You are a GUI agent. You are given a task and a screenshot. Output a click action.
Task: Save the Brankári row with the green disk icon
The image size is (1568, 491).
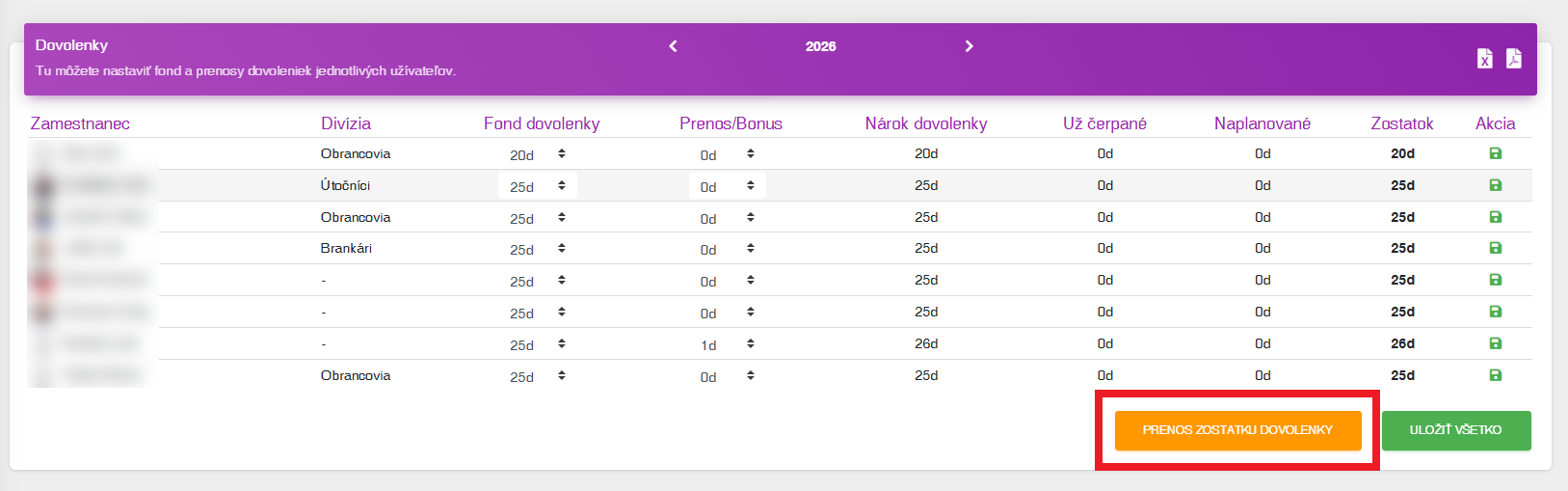(1496, 248)
